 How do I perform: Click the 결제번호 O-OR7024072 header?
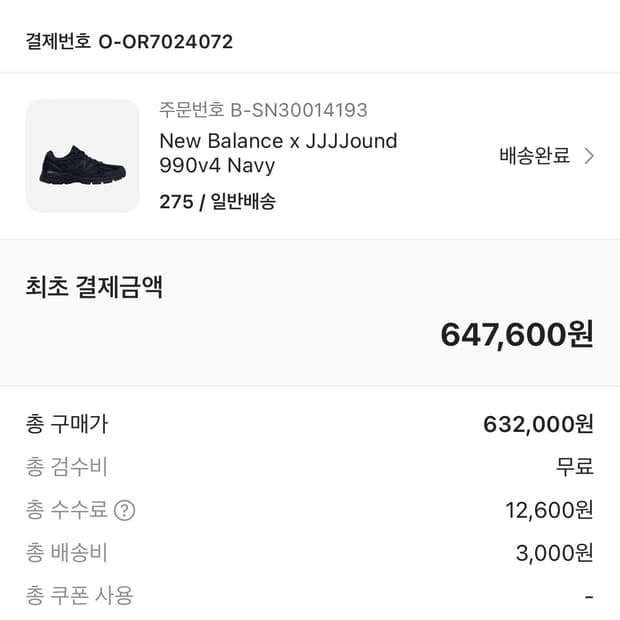pyautogui.click(x=129, y=41)
